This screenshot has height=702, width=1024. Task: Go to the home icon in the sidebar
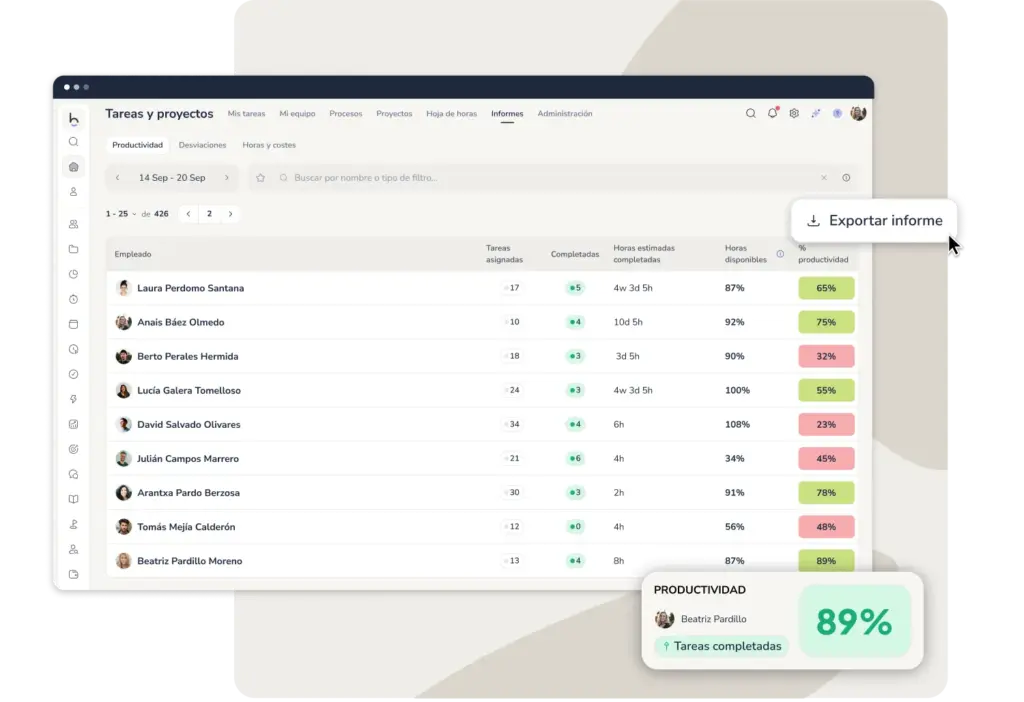tap(74, 167)
